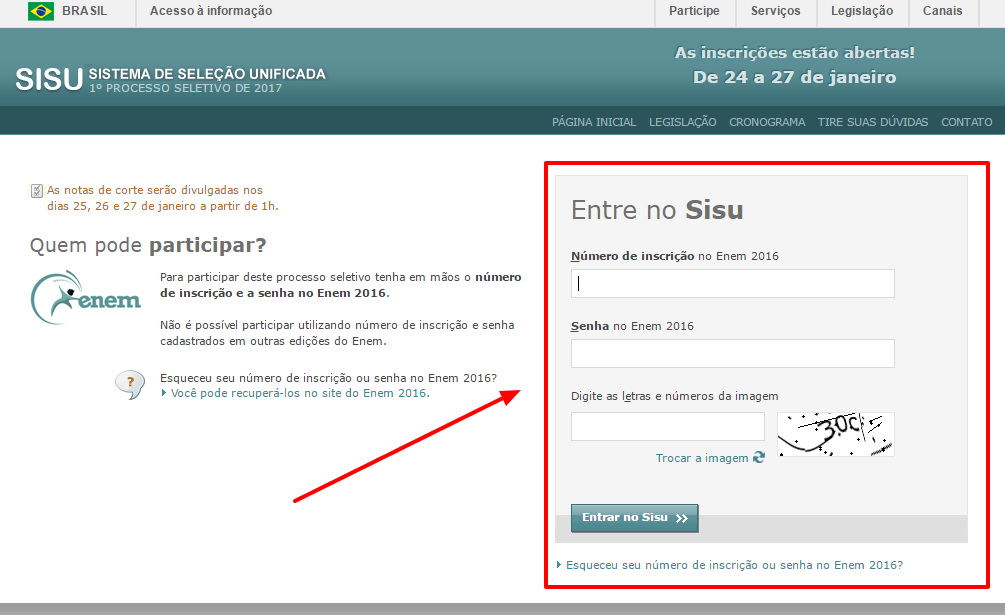Click the captcha image
This screenshot has width=1005, height=615.
pyautogui.click(x=835, y=435)
